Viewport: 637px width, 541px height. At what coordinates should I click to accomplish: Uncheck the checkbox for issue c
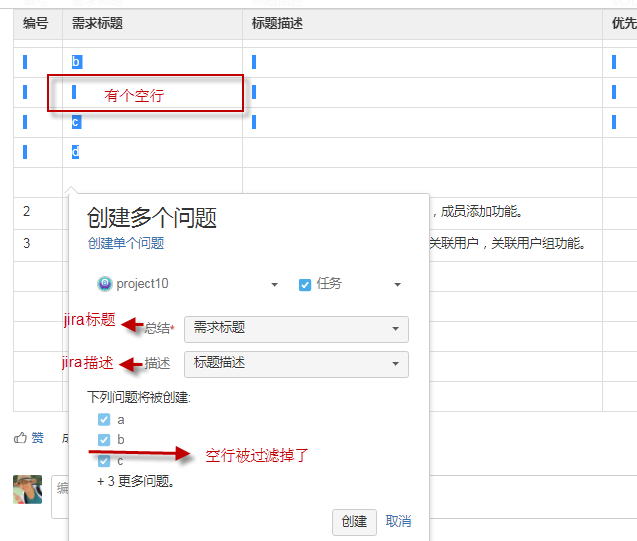click(104, 461)
